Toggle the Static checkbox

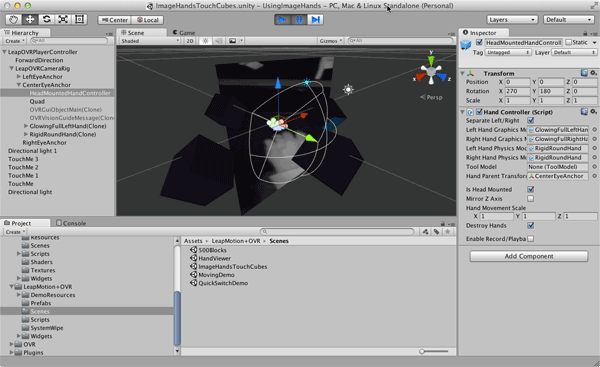pos(569,42)
